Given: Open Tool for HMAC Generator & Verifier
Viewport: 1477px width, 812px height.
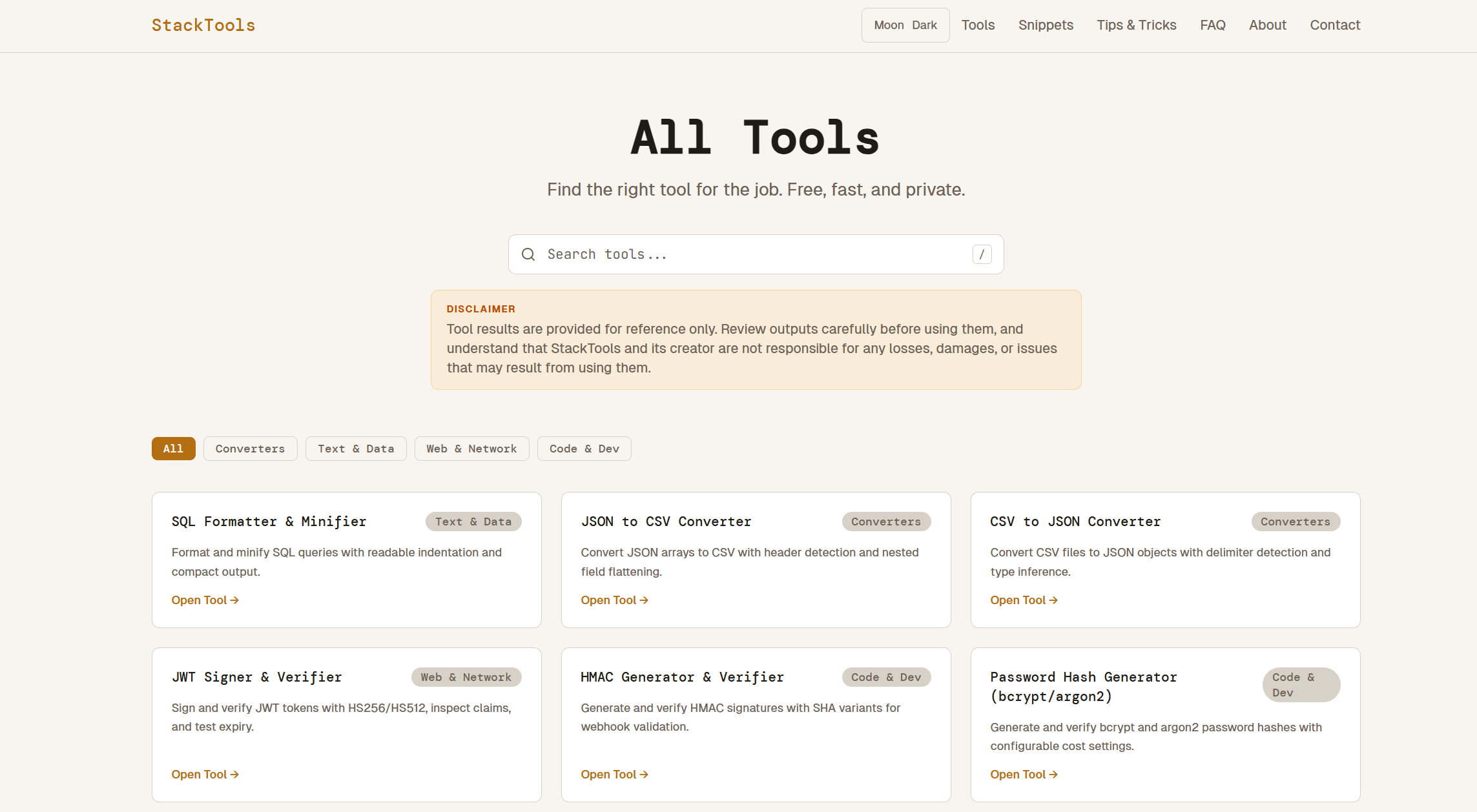Looking at the screenshot, I should click(x=615, y=775).
